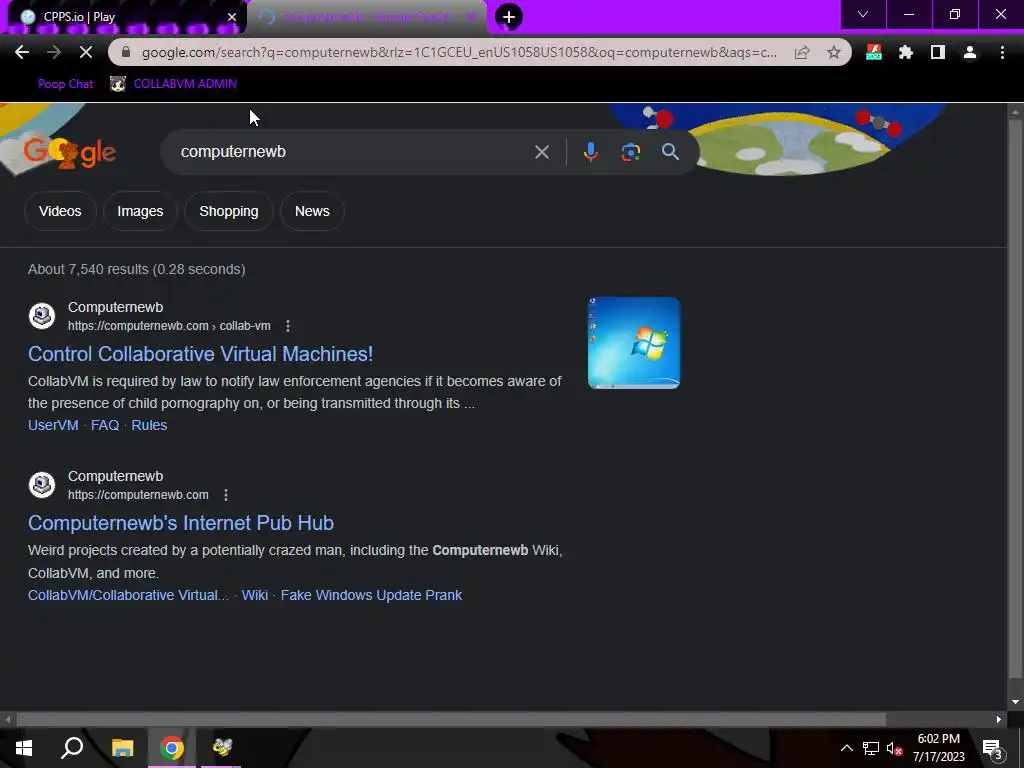Open Computernewb's Internet Pub Hub result

tap(181, 523)
